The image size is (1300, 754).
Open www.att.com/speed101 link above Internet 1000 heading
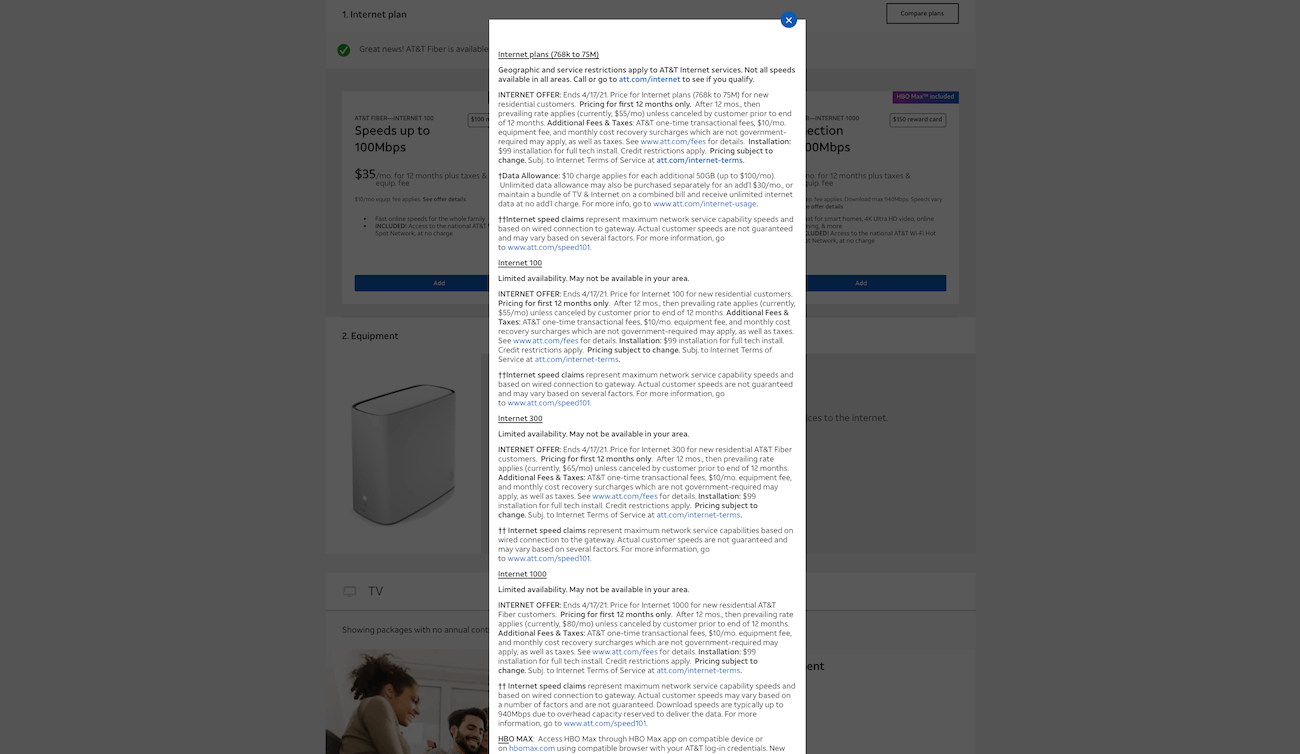coord(548,558)
